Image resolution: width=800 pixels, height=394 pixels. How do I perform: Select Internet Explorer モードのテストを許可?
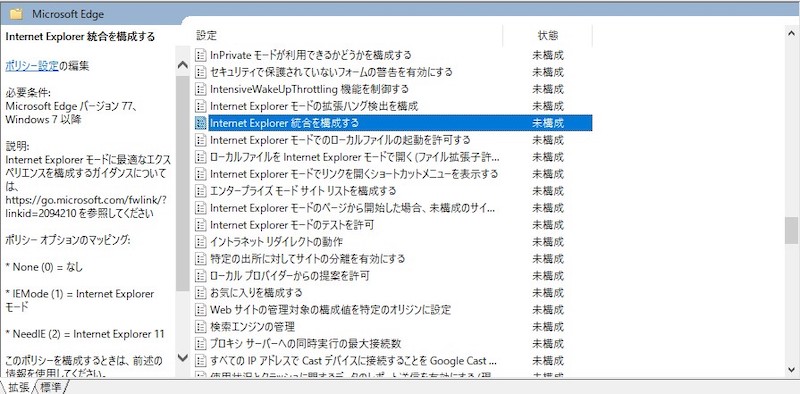[292, 225]
